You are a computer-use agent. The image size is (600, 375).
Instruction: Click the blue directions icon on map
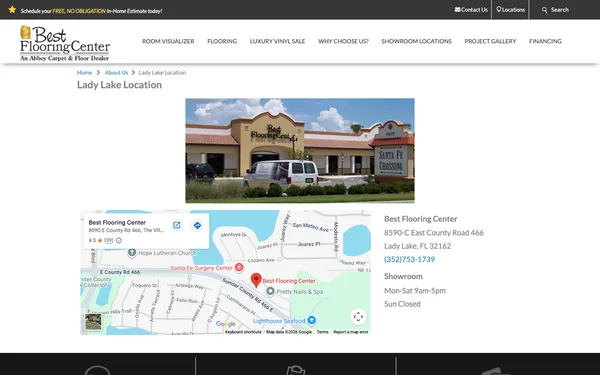pyautogui.click(x=197, y=225)
